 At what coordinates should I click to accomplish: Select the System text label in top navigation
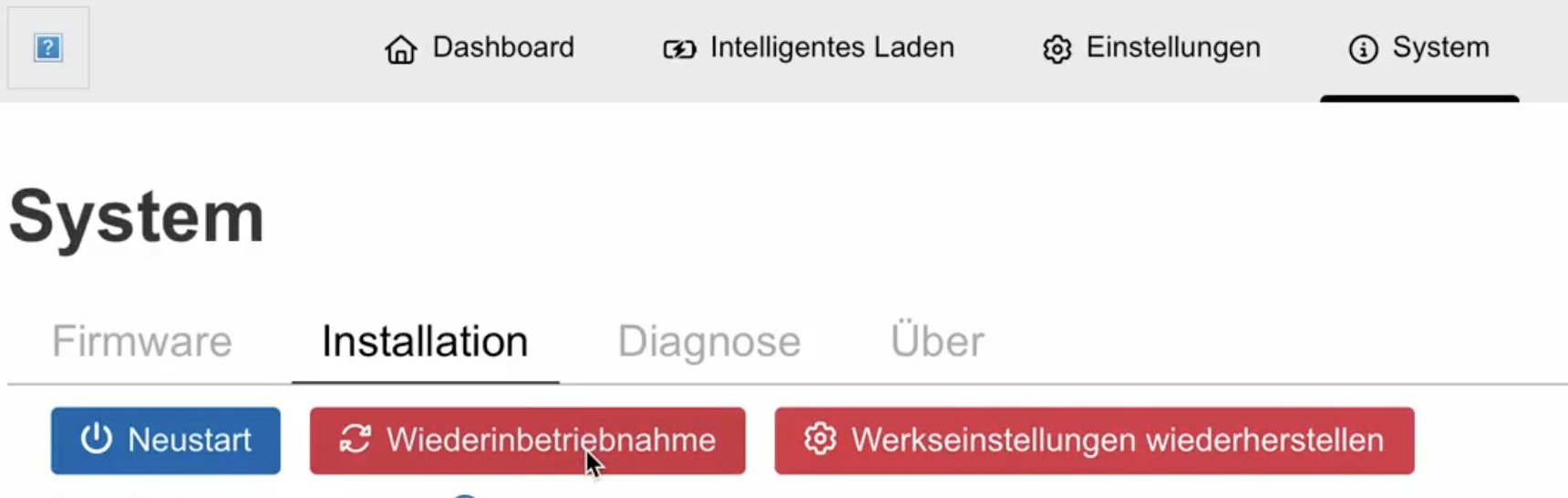(x=1440, y=47)
